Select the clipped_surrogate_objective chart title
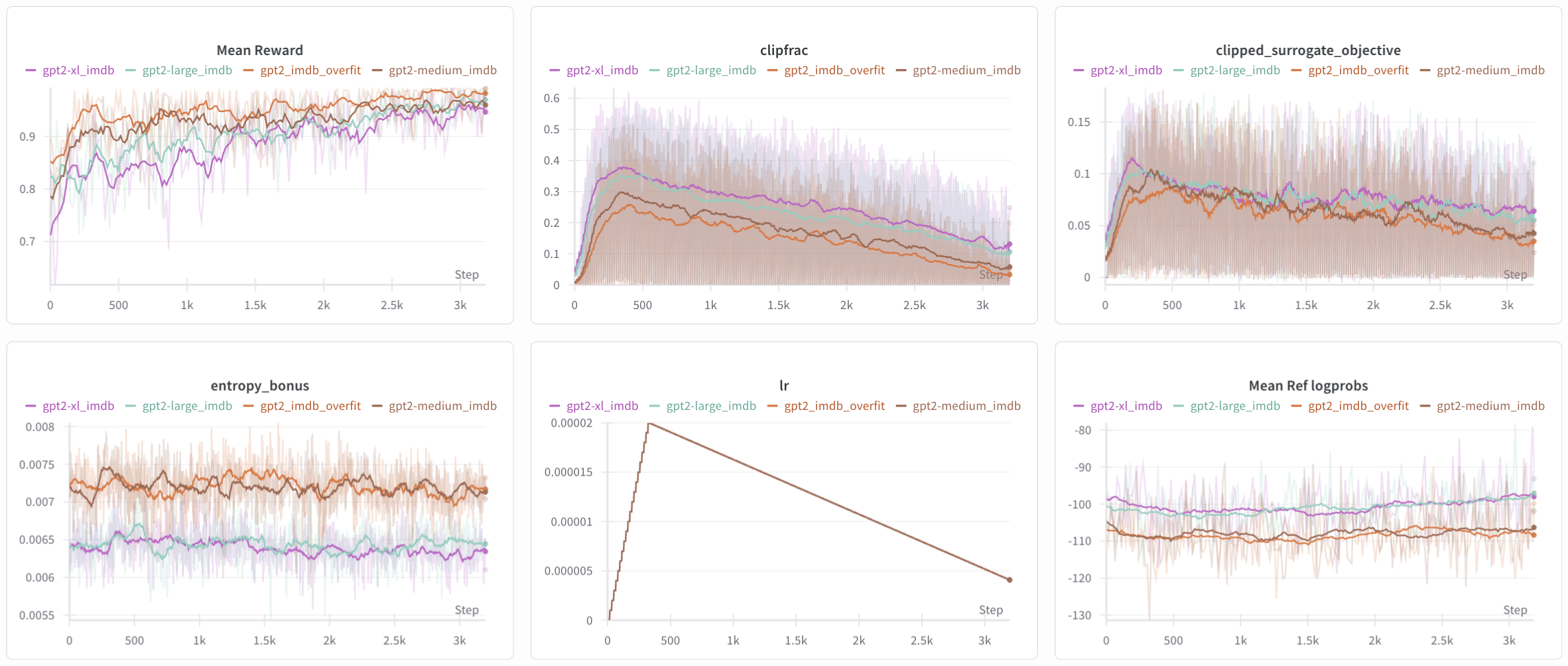 [1307, 50]
